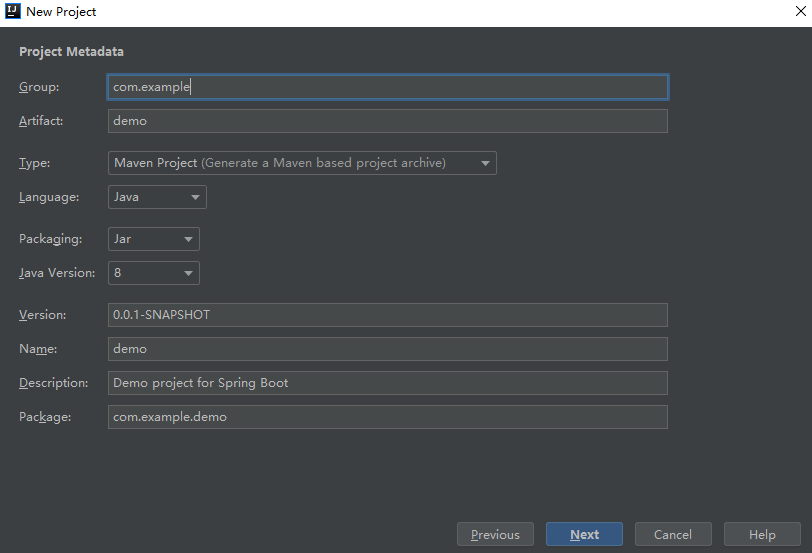Screen dimensions: 812x553
Task: Cancel the project creation
Action: coord(673,534)
